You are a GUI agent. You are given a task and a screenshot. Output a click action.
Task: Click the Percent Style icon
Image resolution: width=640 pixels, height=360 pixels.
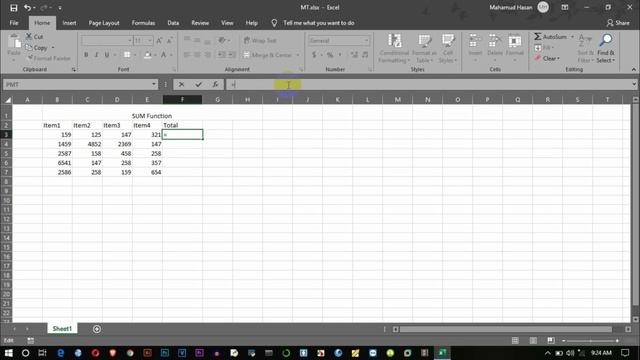pos(330,55)
